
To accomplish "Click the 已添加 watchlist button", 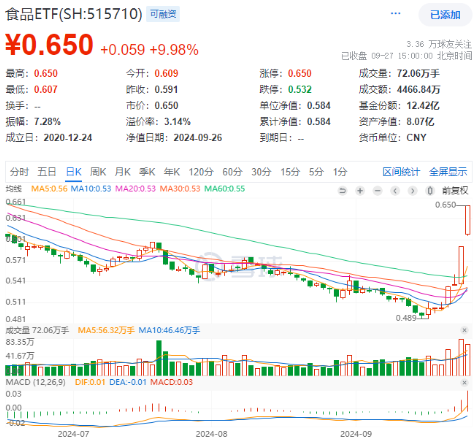I will [445, 15].
